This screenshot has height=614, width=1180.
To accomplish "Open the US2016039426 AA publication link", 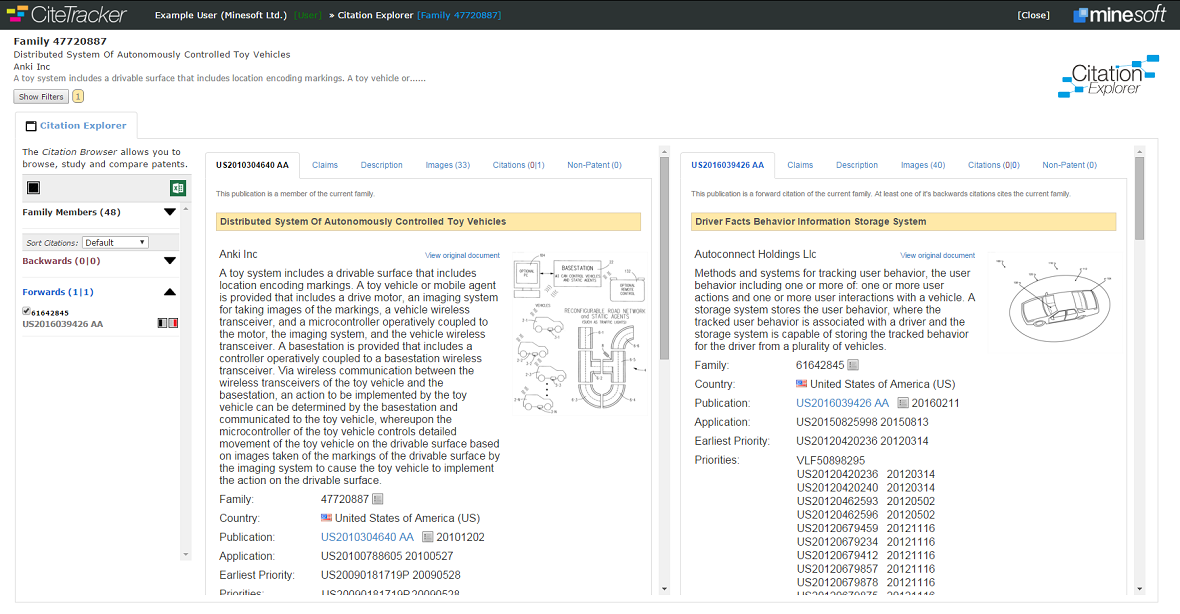I will (843, 403).
